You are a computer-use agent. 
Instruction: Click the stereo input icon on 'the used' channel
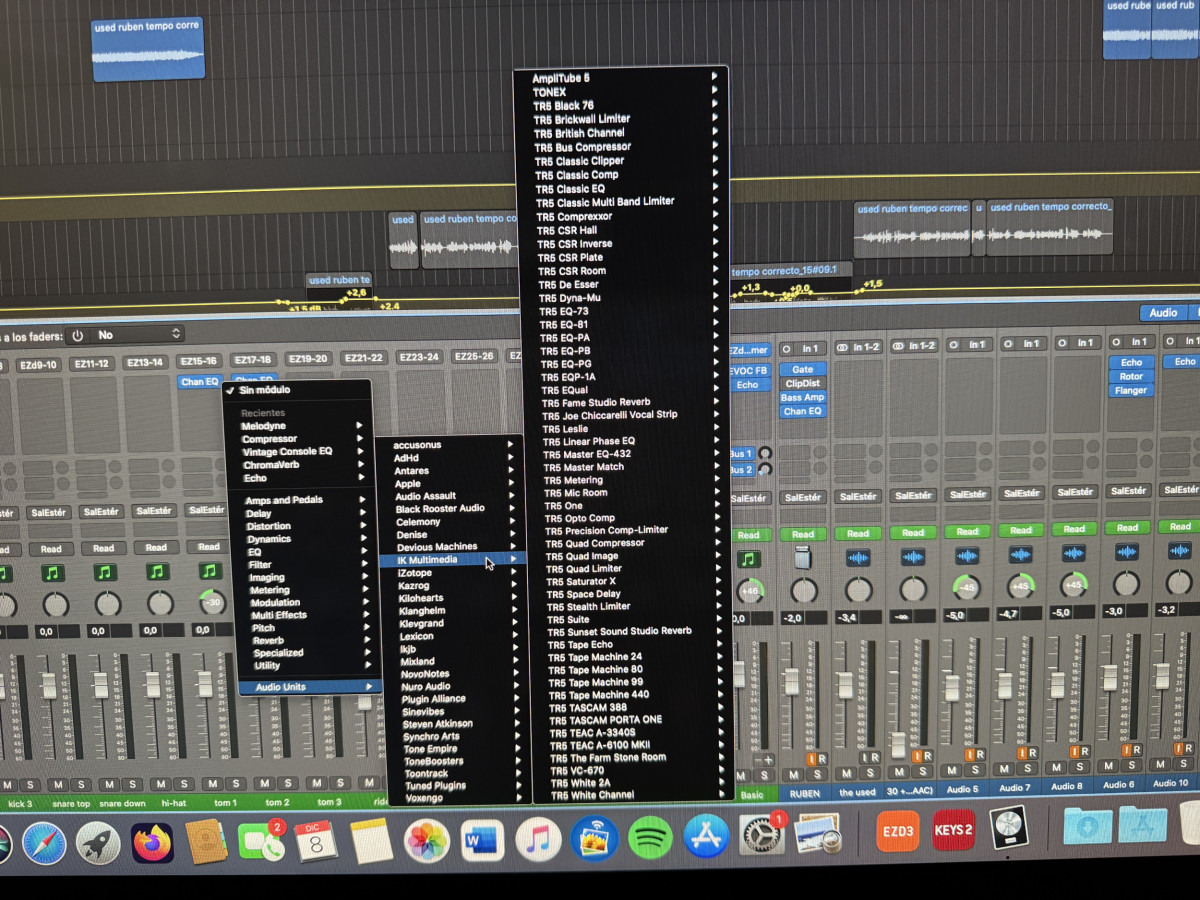point(843,347)
